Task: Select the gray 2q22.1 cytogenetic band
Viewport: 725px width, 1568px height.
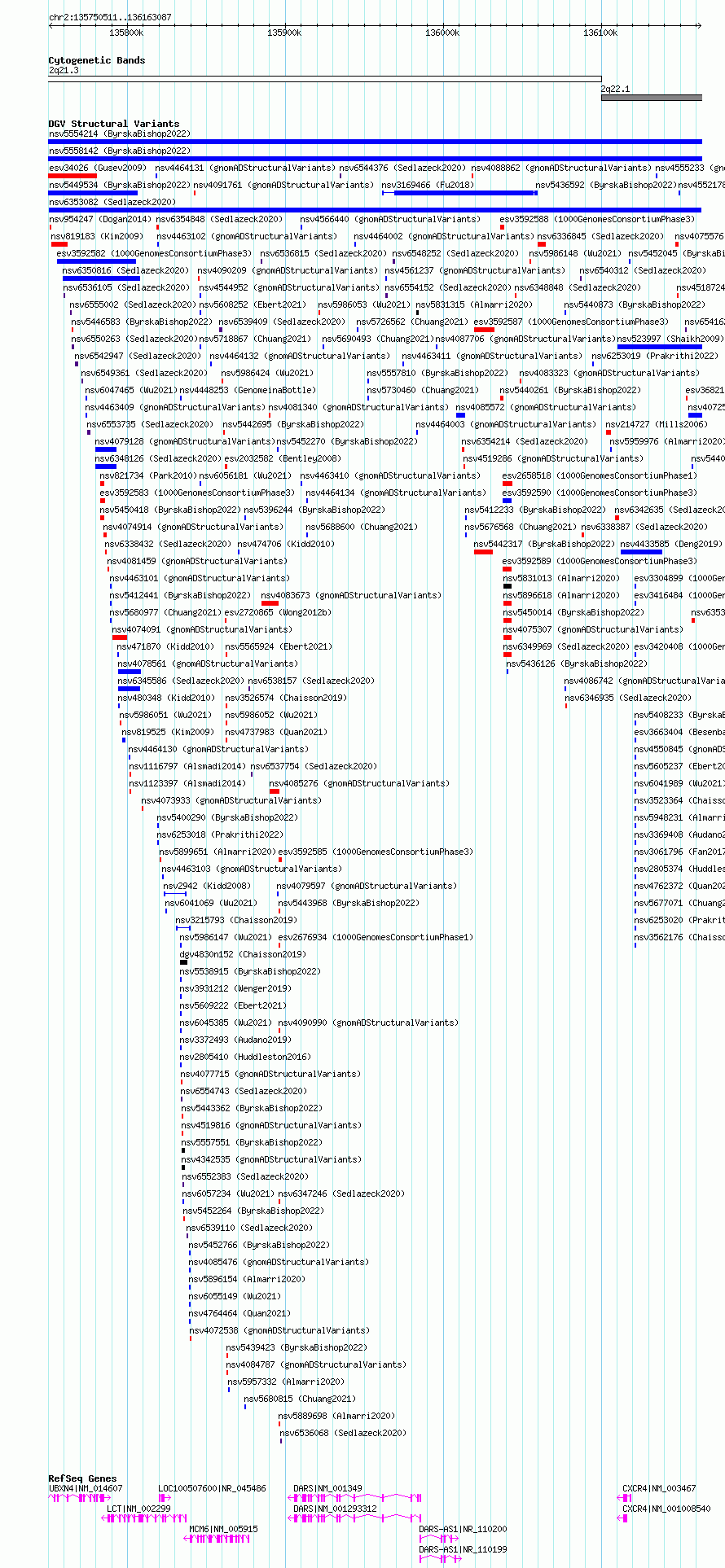Action: [652, 98]
